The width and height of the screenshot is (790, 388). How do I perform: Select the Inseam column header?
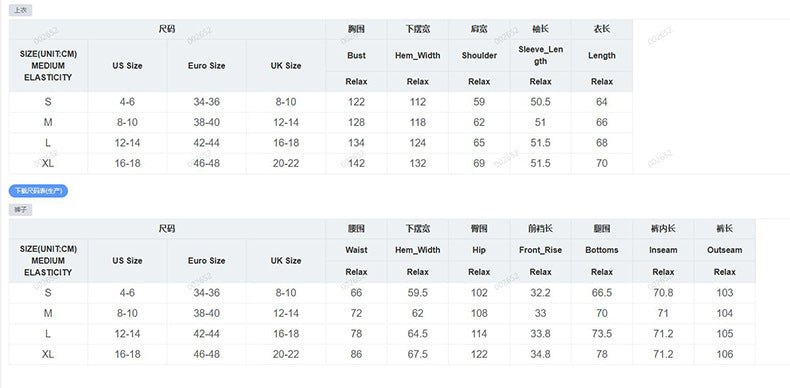663,250
